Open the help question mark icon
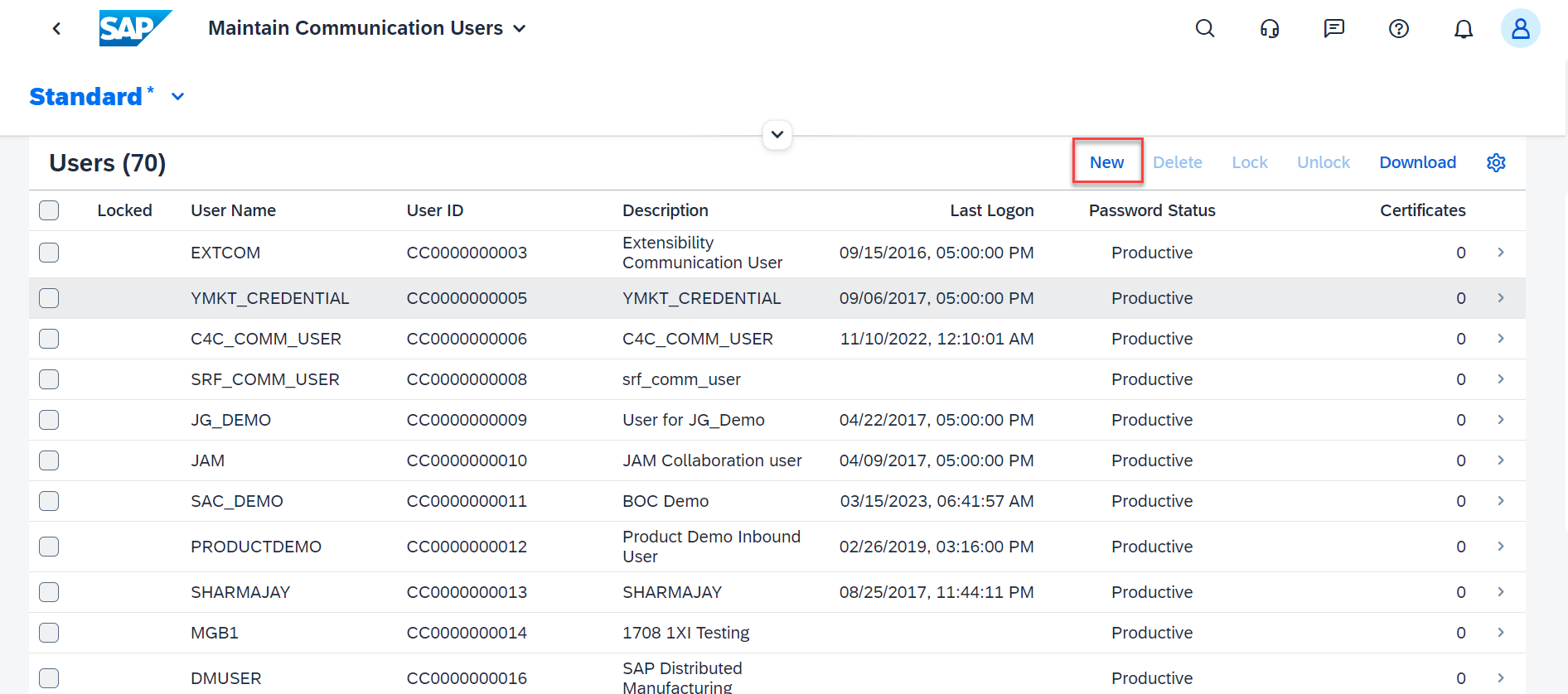This screenshot has width=1568, height=694. [1399, 29]
